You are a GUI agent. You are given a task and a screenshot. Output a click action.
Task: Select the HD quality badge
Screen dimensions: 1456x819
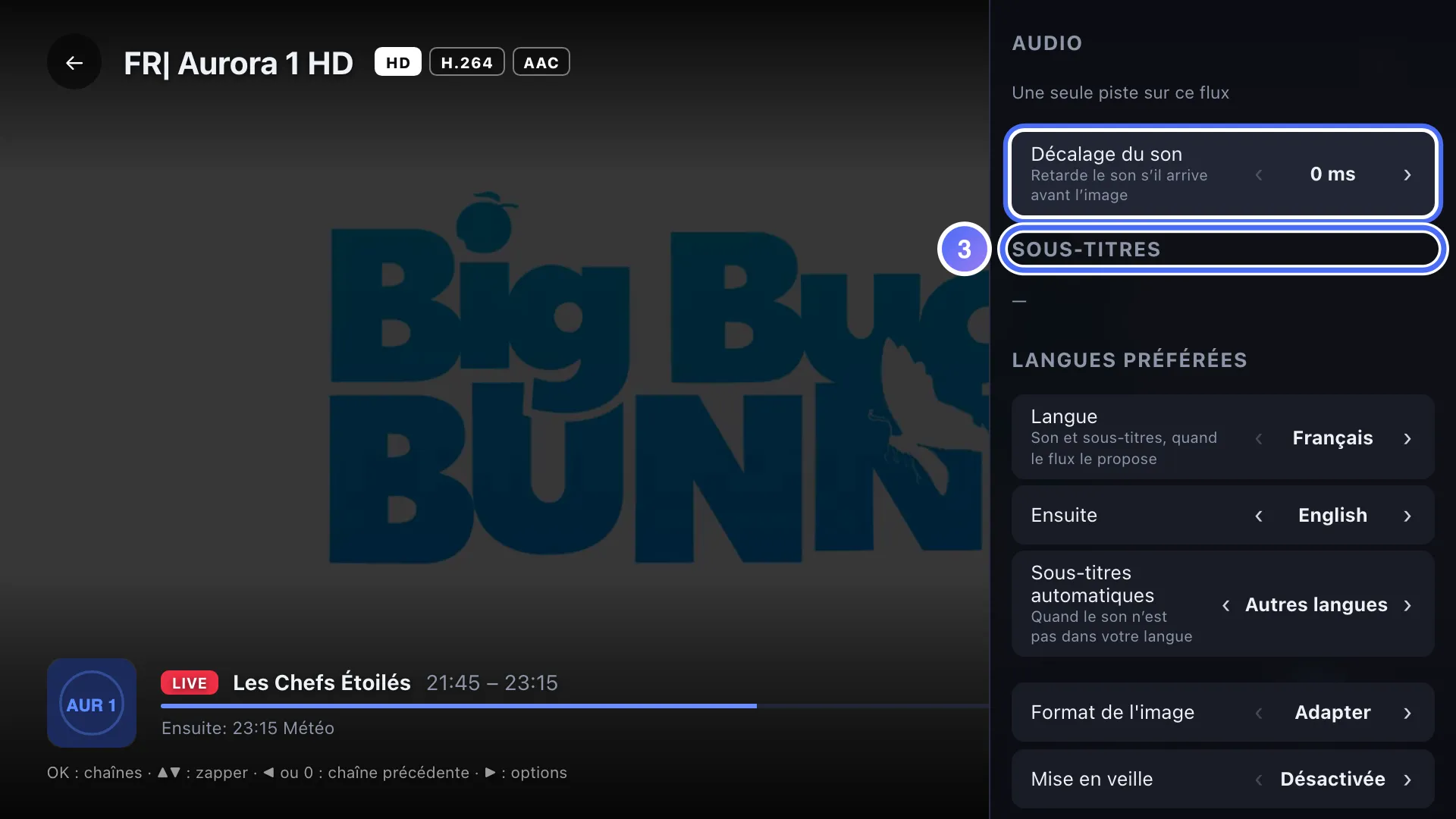pos(397,62)
